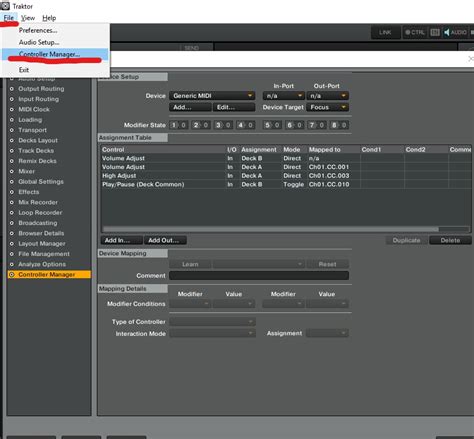Select the Track Decks preferences page

pyautogui.click(x=36, y=151)
